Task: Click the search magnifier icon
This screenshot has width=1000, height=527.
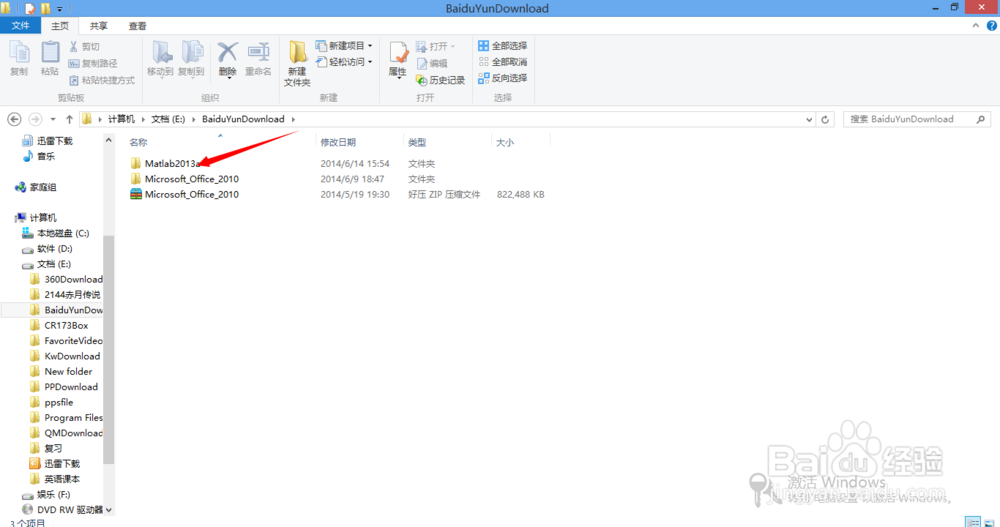Action: [981, 119]
